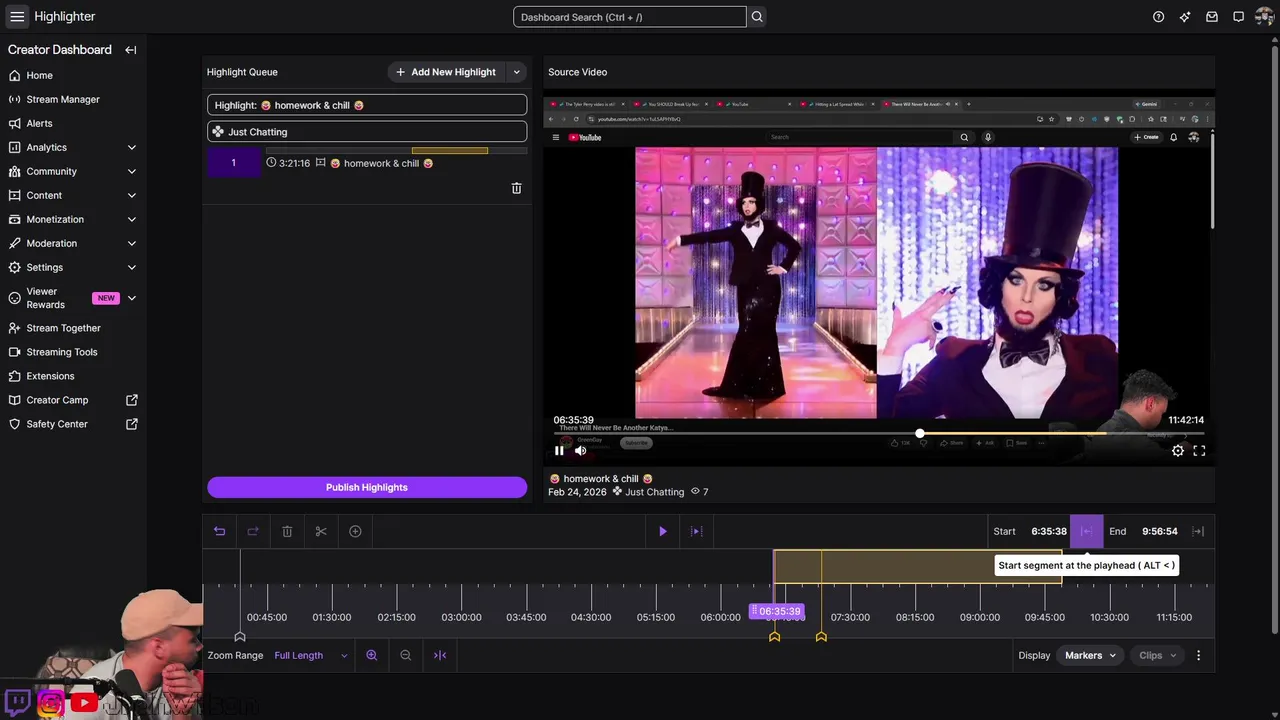Edit the End time value 9:56:54
This screenshot has width=1280, height=720.
(1159, 531)
